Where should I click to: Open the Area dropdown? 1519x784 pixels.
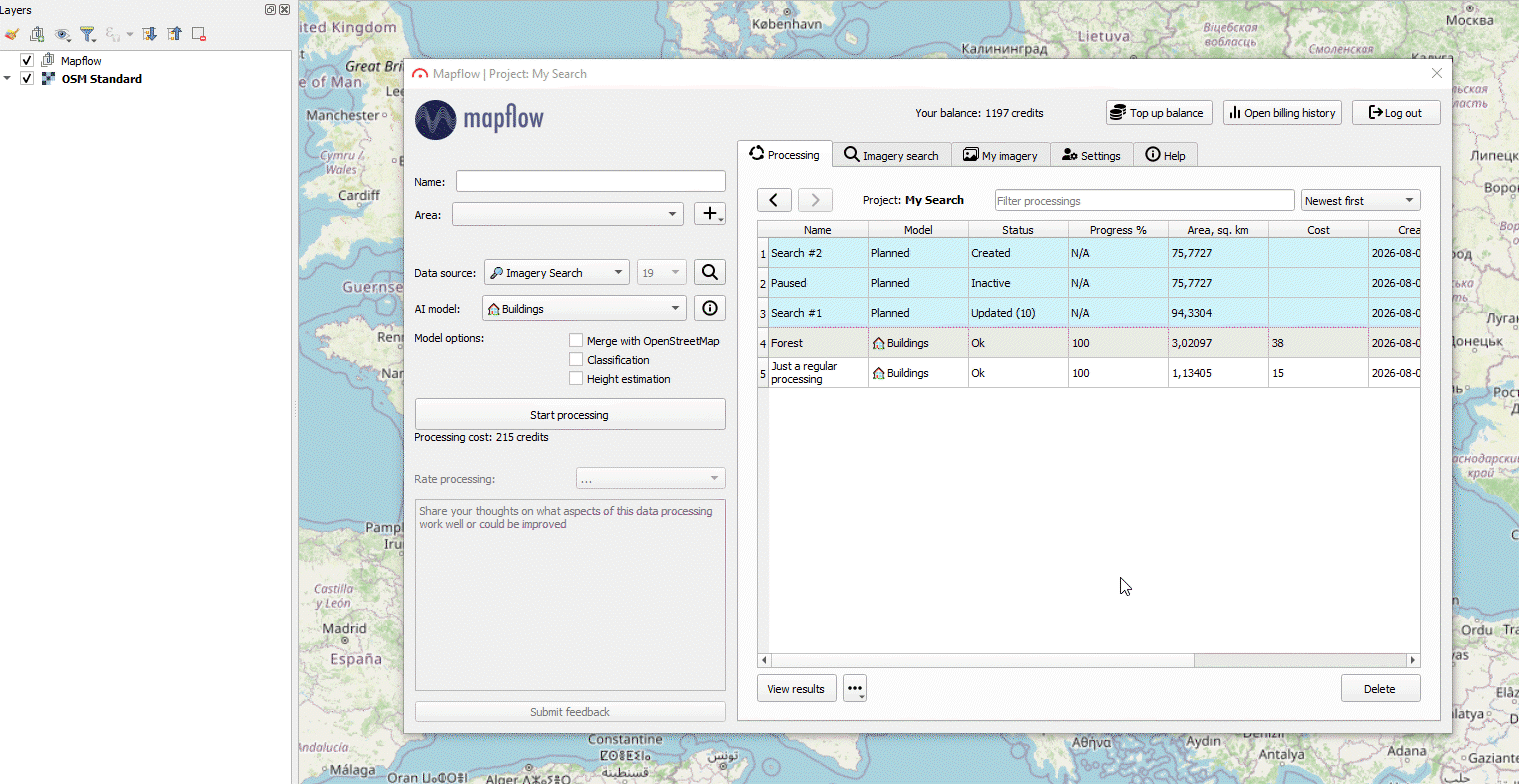(x=568, y=214)
